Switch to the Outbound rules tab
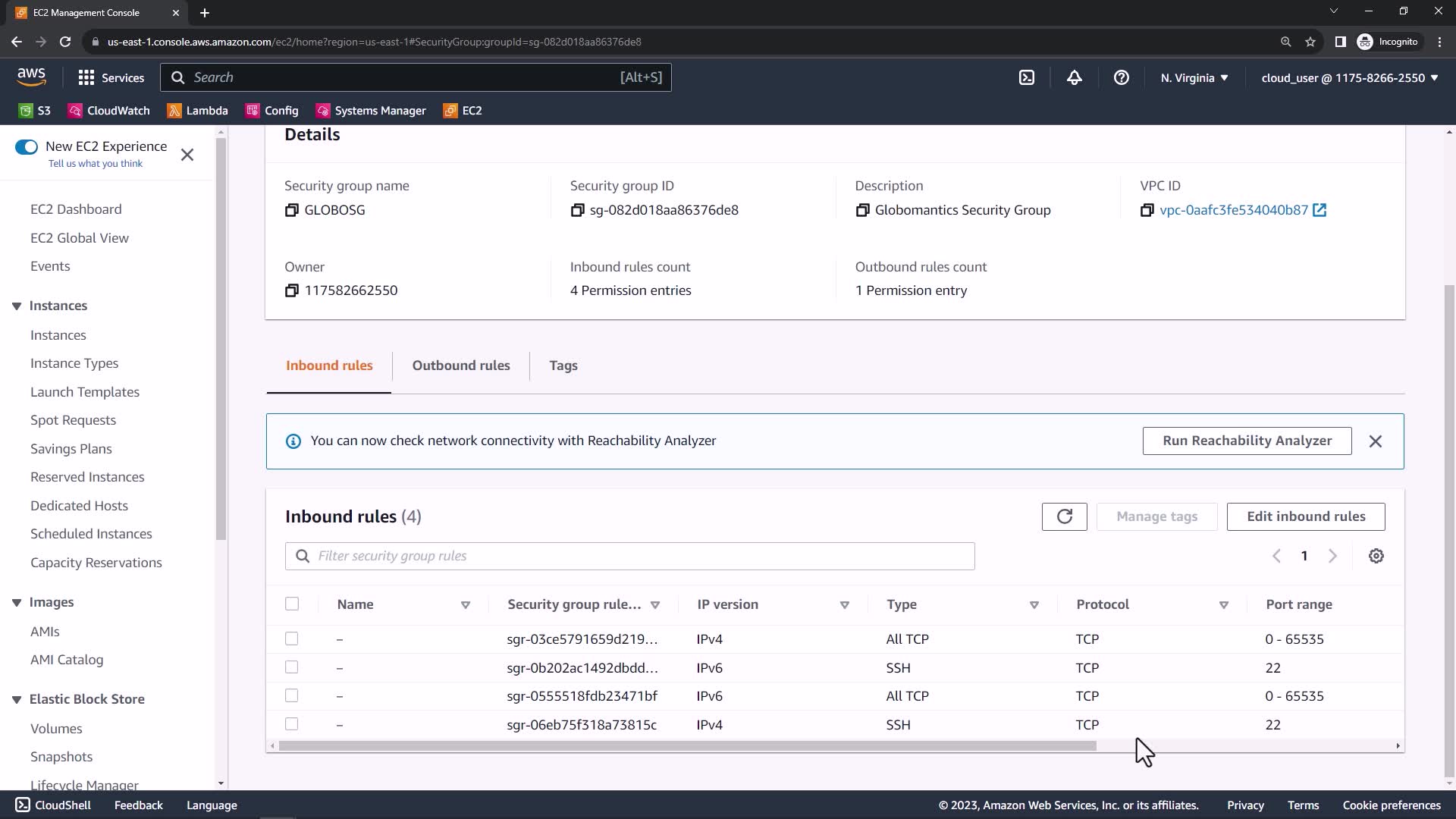The width and height of the screenshot is (1456, 819). click(x=460, y=366)
